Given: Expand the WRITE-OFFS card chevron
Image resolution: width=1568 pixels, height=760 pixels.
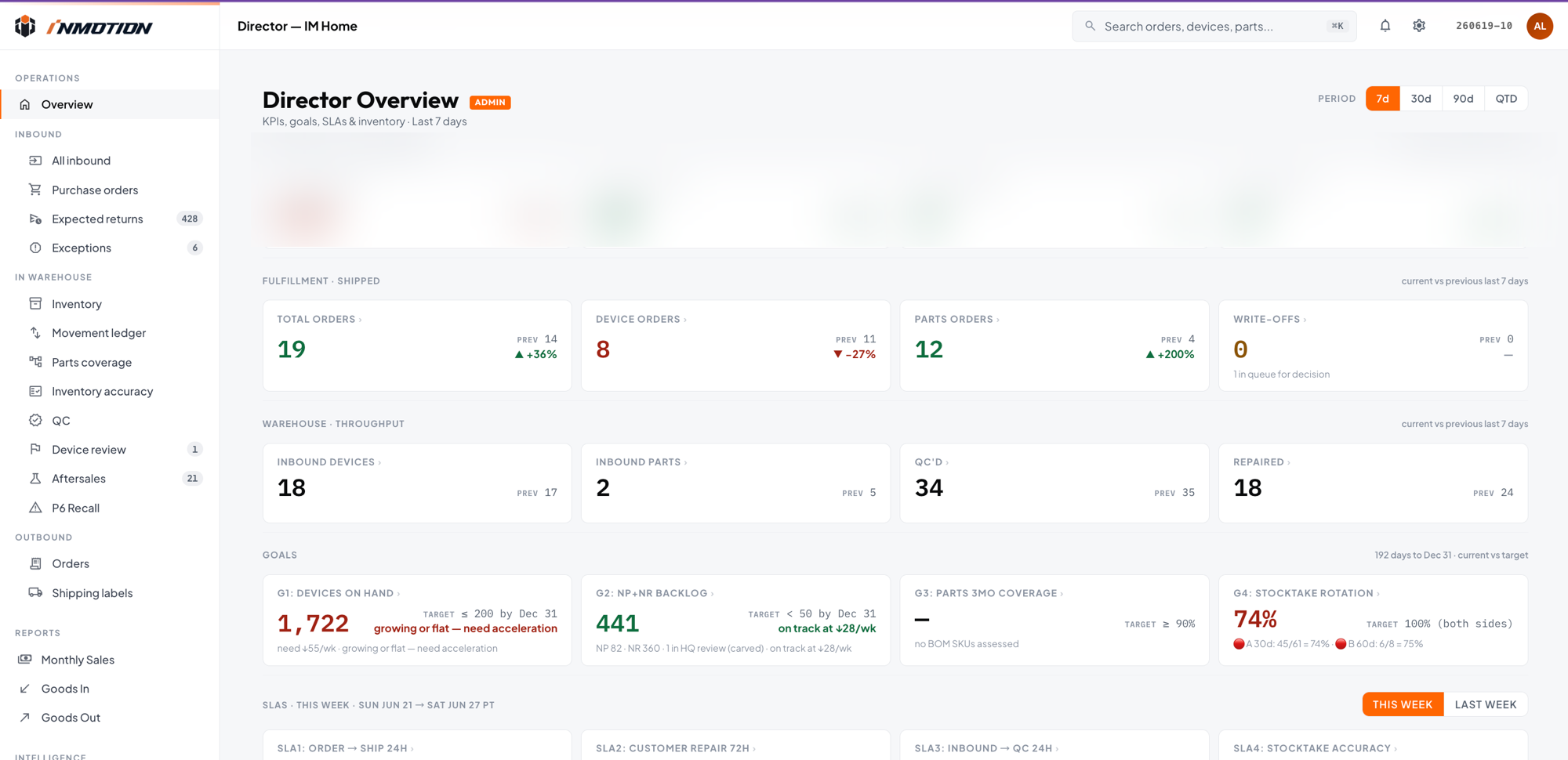Looking at the screenshot, I should click(1305, 320).
